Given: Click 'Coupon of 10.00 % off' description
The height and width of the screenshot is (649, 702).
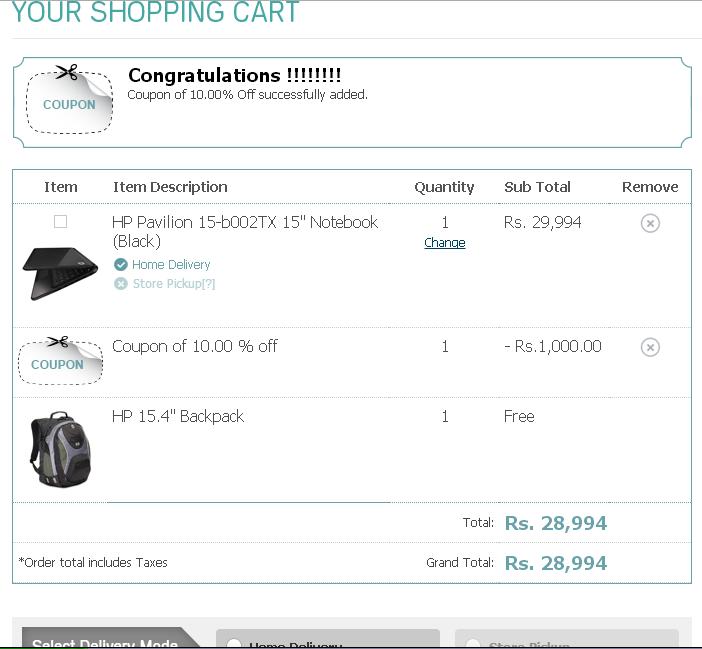Looking at the screenshot, I should coord(195,346).
